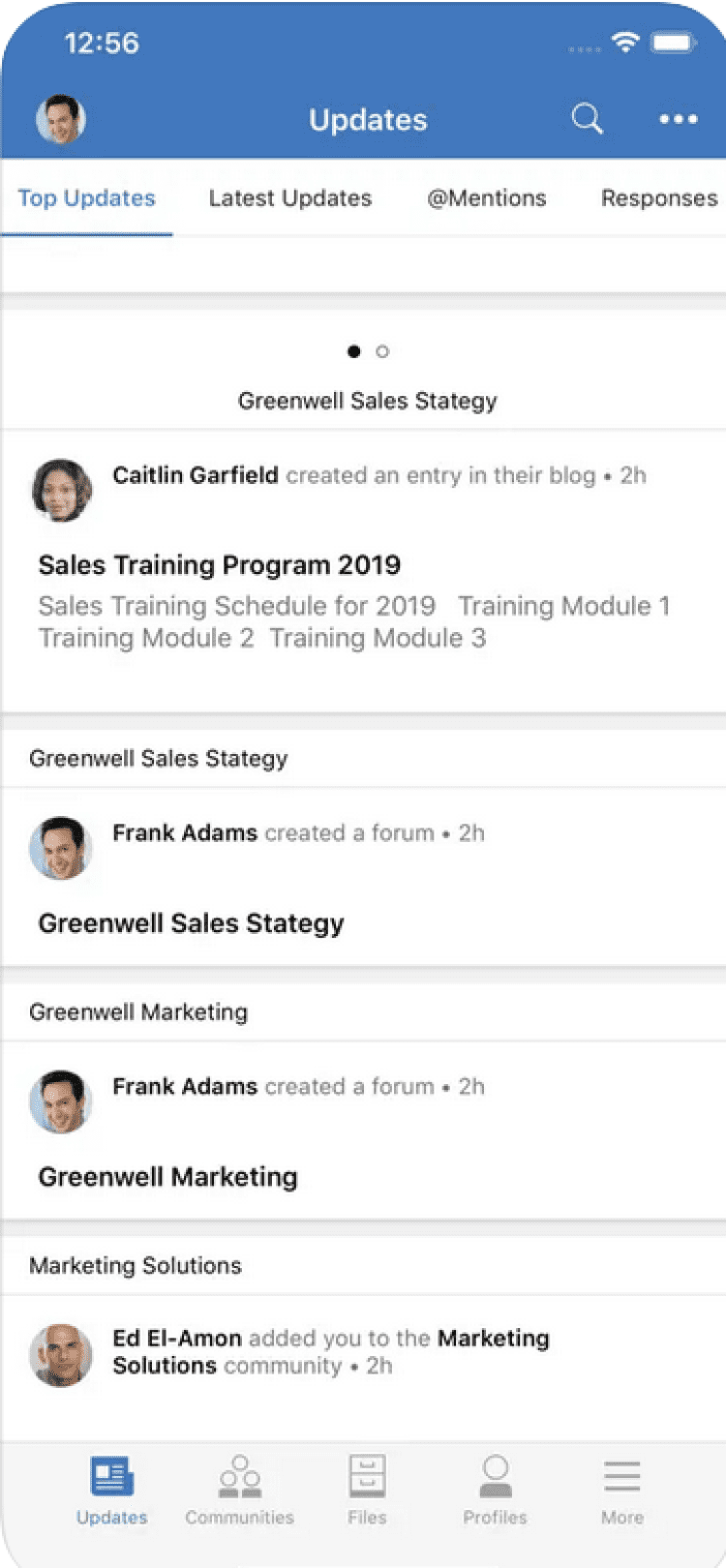Open the Marketing Solutions community header
726x1568 pixels.
(x=136, y=1265)
